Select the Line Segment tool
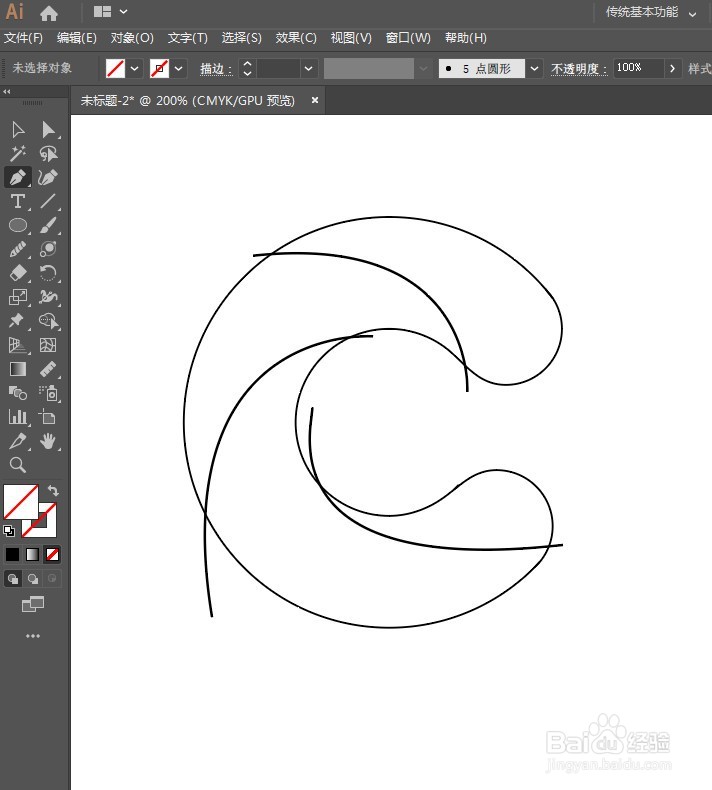The width and height of the screenshot is (712, 790). tap(48, 201)
